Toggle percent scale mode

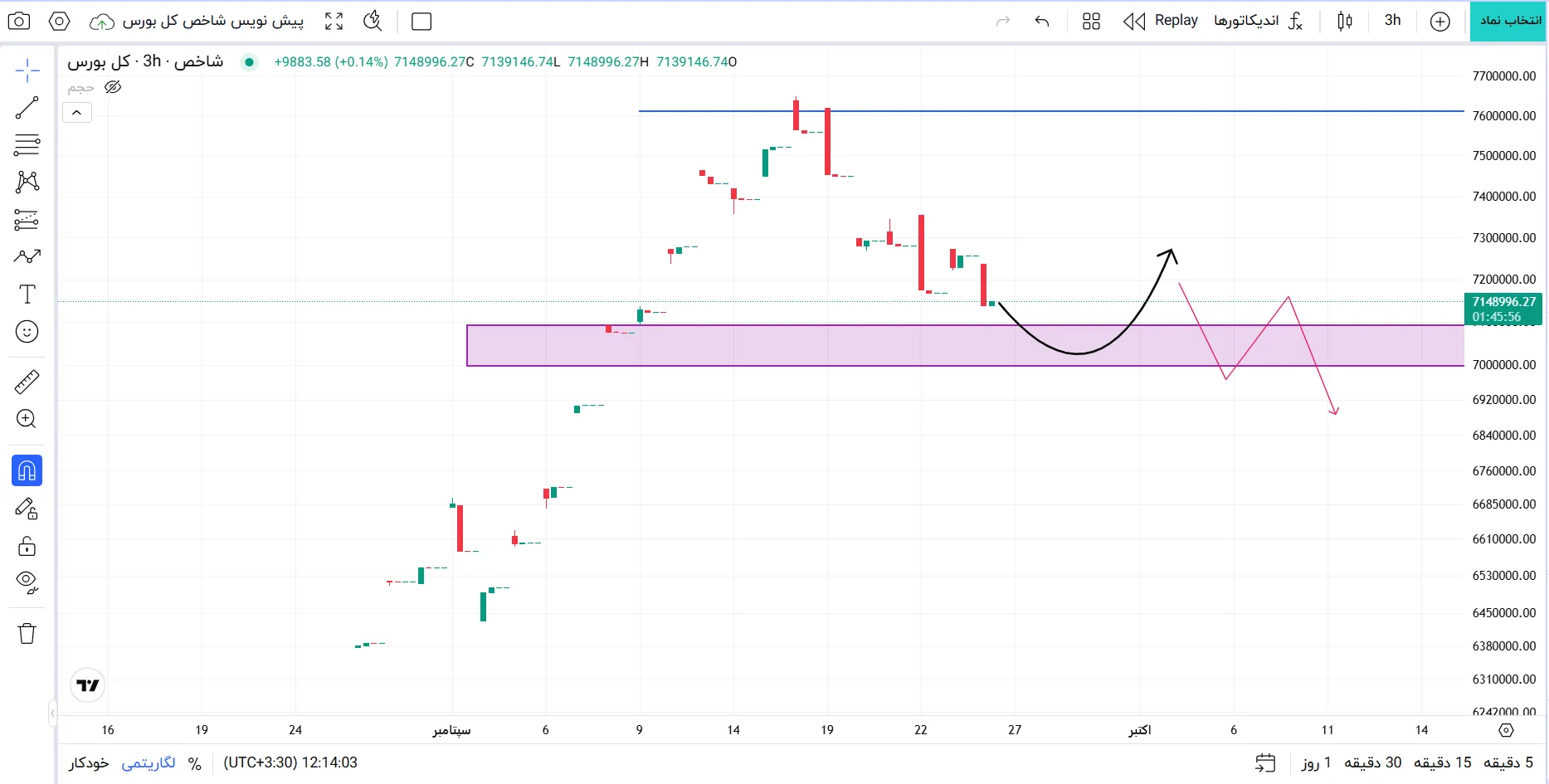(195, 763)
